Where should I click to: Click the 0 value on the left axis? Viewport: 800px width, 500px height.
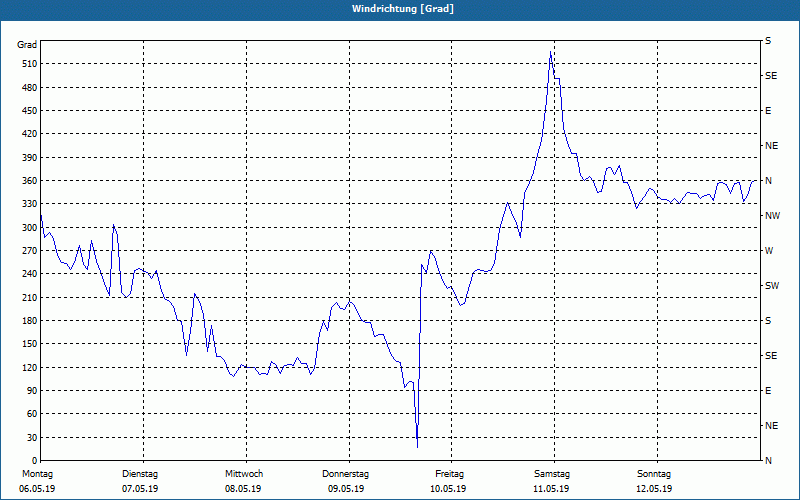(33, 461)
